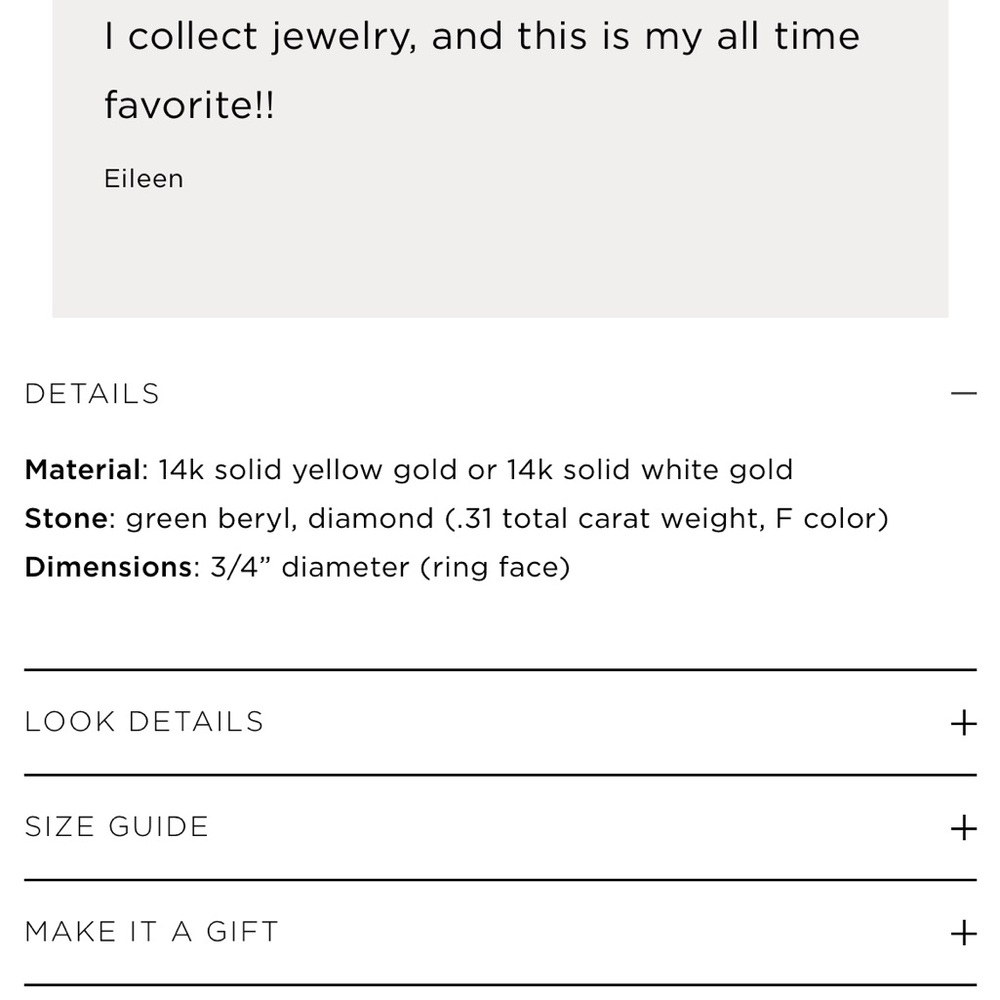Click the DETAILS section heading

[x=92, y=393]
